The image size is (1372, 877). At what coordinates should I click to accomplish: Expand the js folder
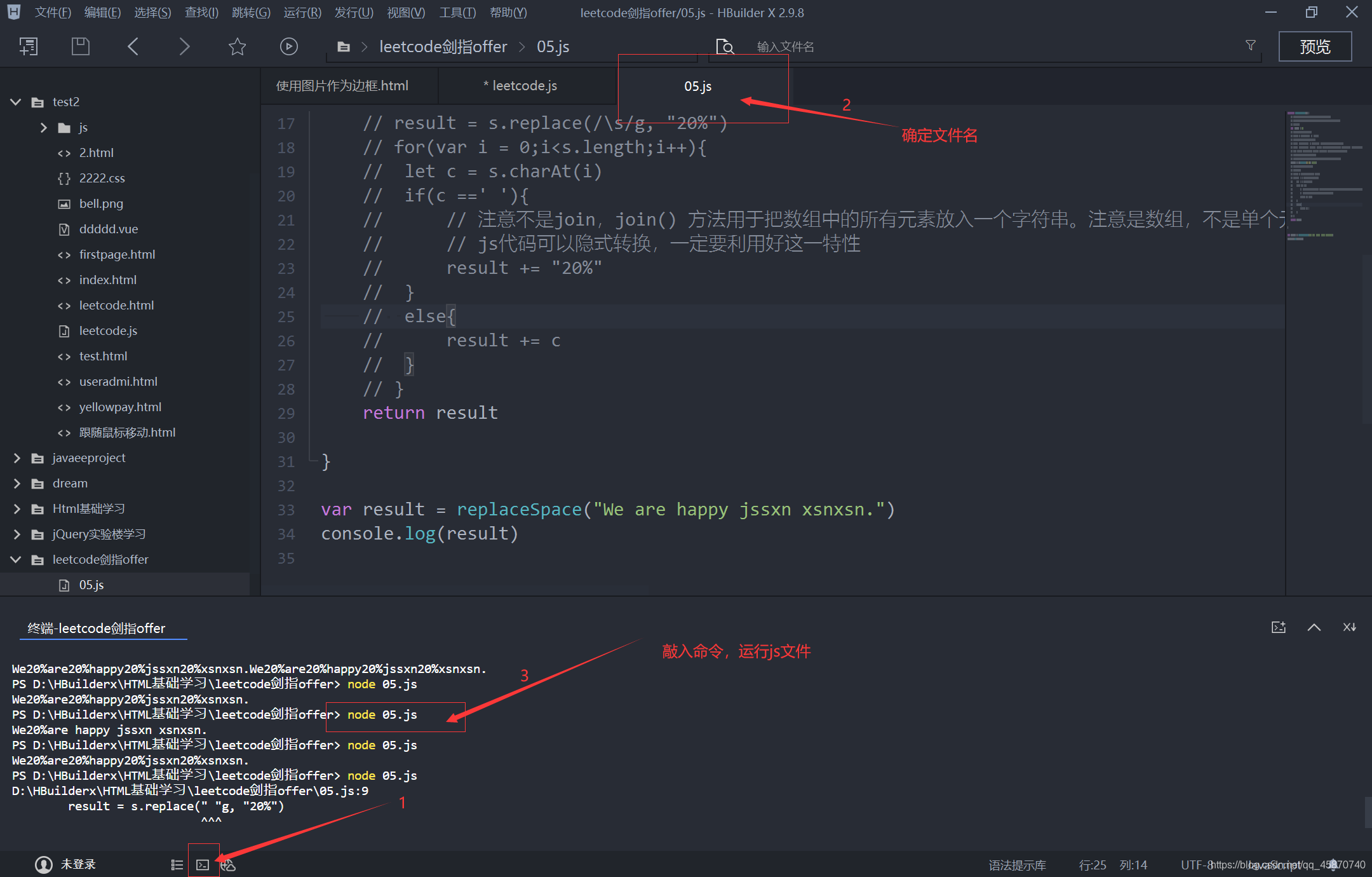pos(44,128)
